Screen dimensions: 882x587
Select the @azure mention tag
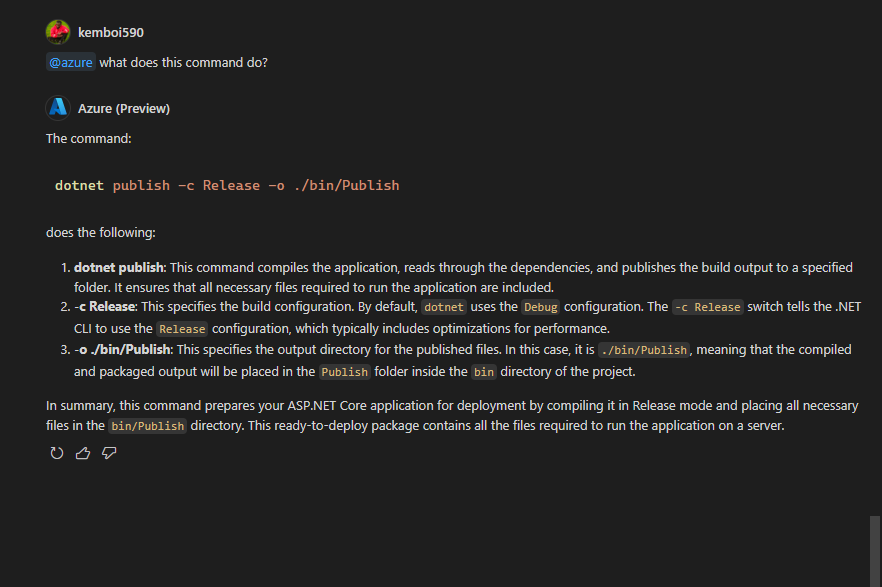pos(71,62)
